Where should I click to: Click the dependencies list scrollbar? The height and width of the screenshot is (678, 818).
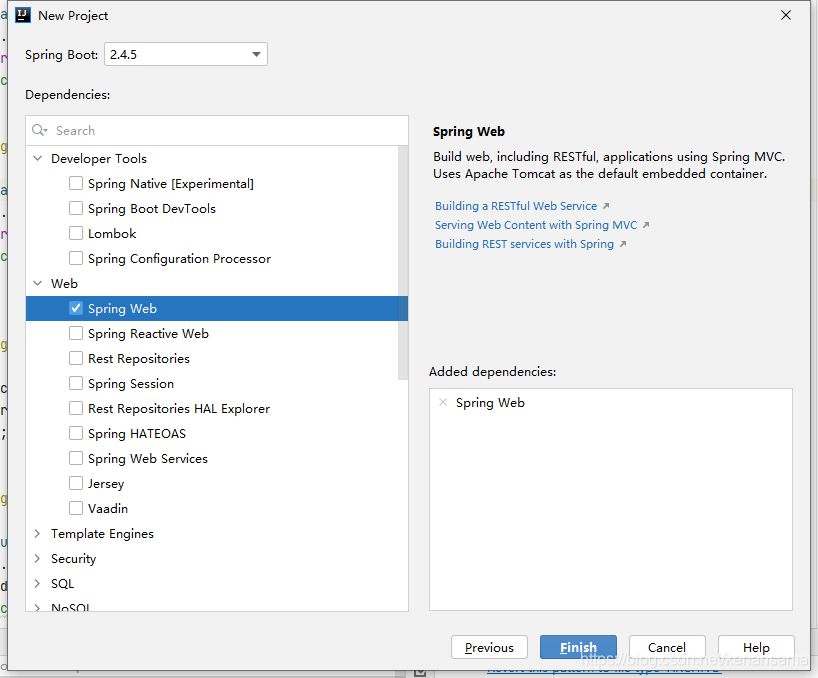(403, 263)
